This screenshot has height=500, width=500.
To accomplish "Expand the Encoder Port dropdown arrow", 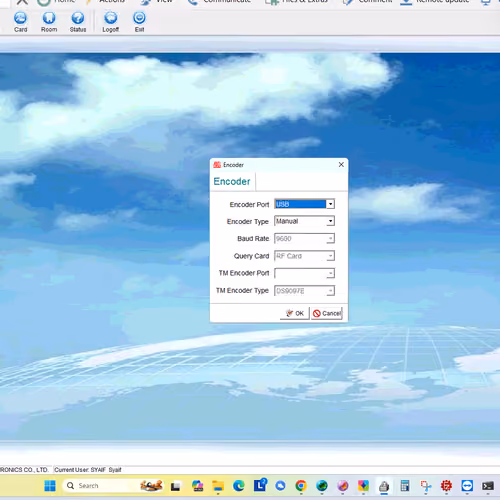I will coord(330,204).
